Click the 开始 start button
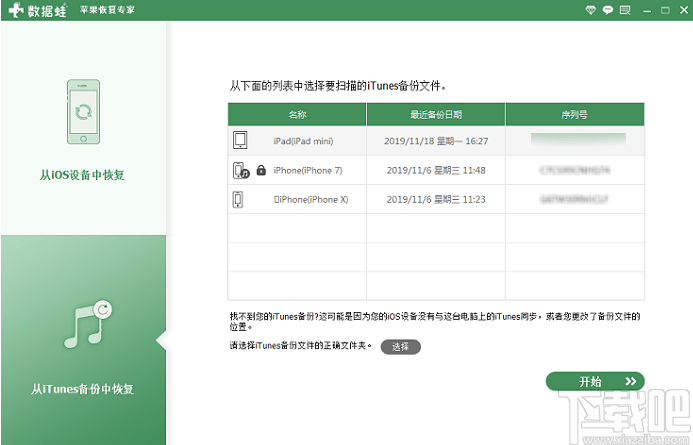The image size is (693, 445). 595,381
